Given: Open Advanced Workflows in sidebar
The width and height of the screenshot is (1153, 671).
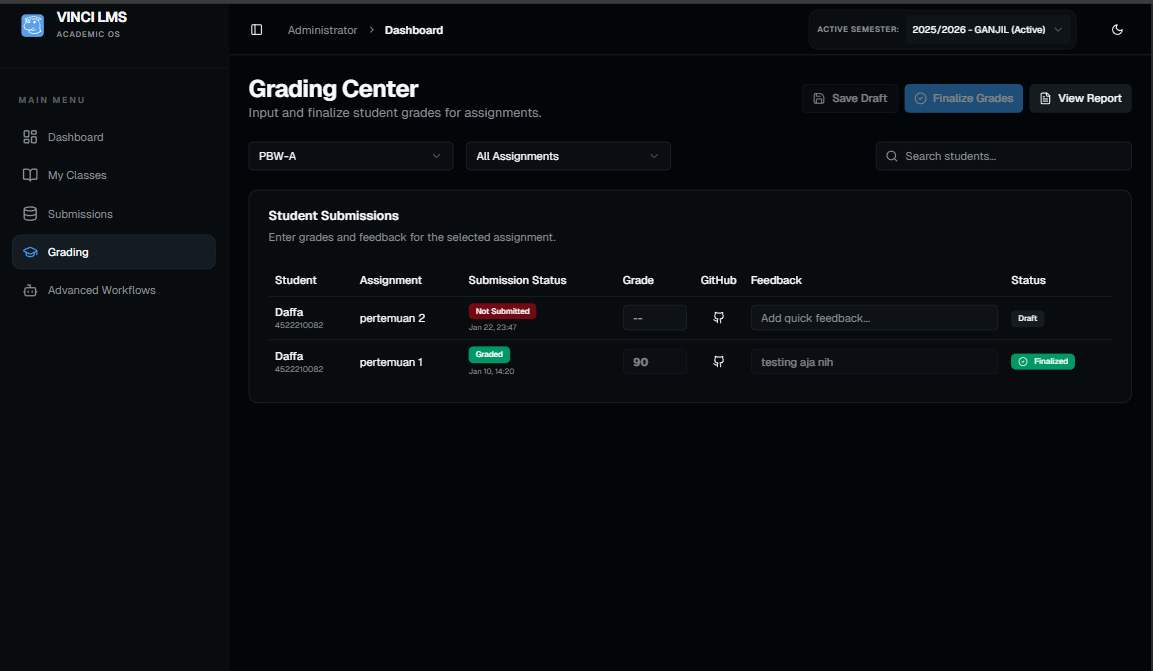Looking at the screenshot, I should coord(101,290).
